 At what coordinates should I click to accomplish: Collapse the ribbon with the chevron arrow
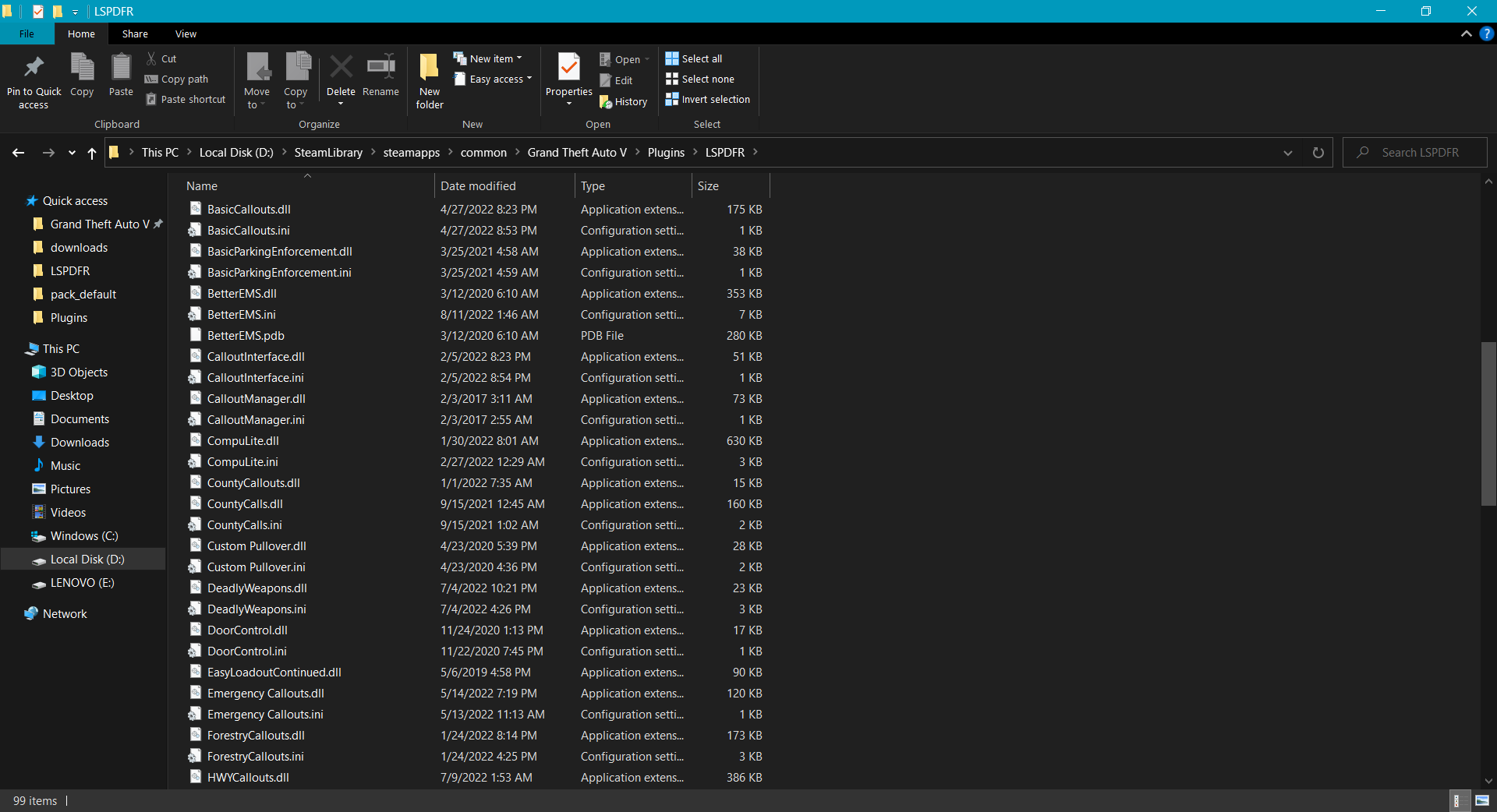tap(1466, 34)
